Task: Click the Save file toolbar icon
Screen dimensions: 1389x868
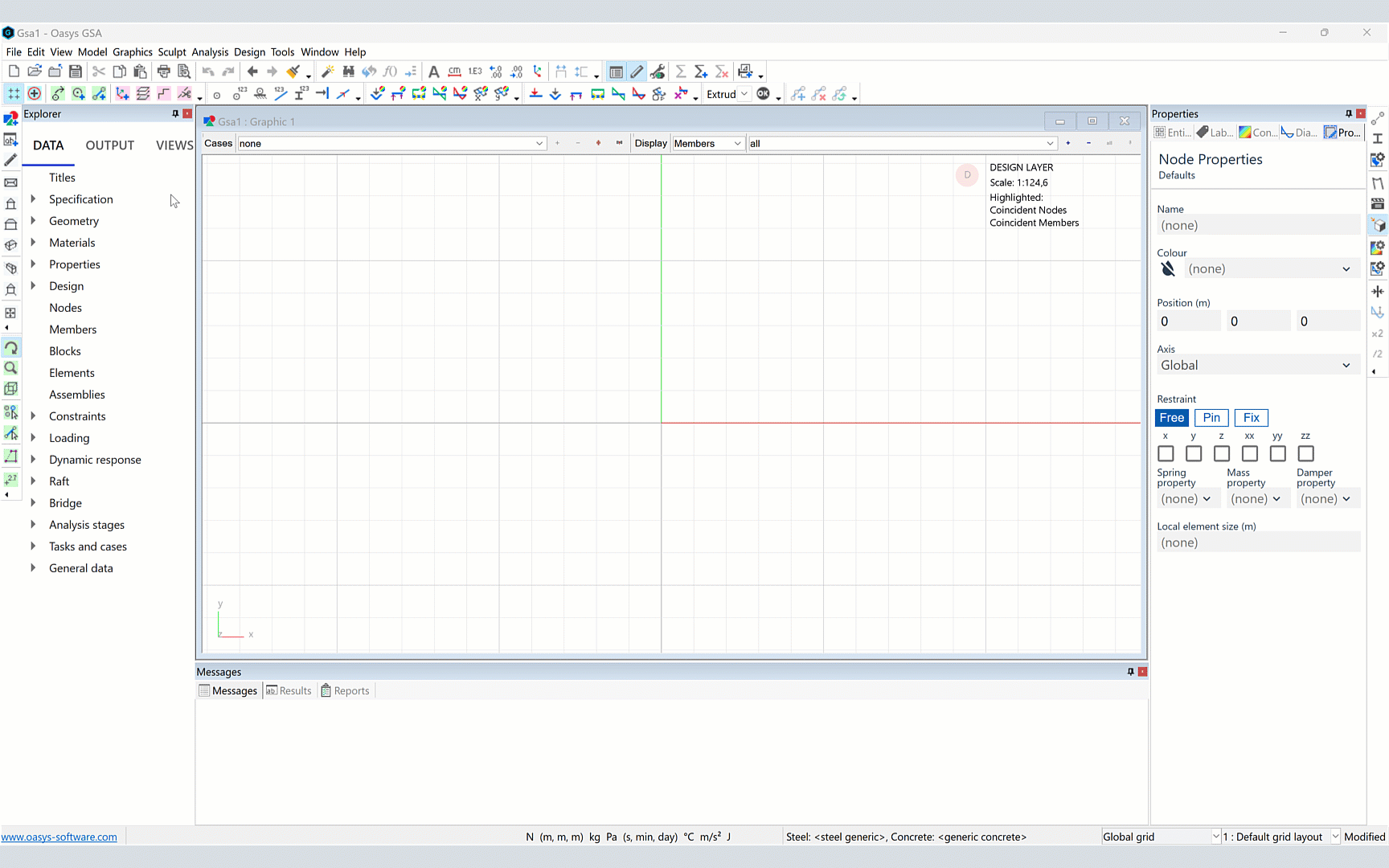Action: coord(76,72)
